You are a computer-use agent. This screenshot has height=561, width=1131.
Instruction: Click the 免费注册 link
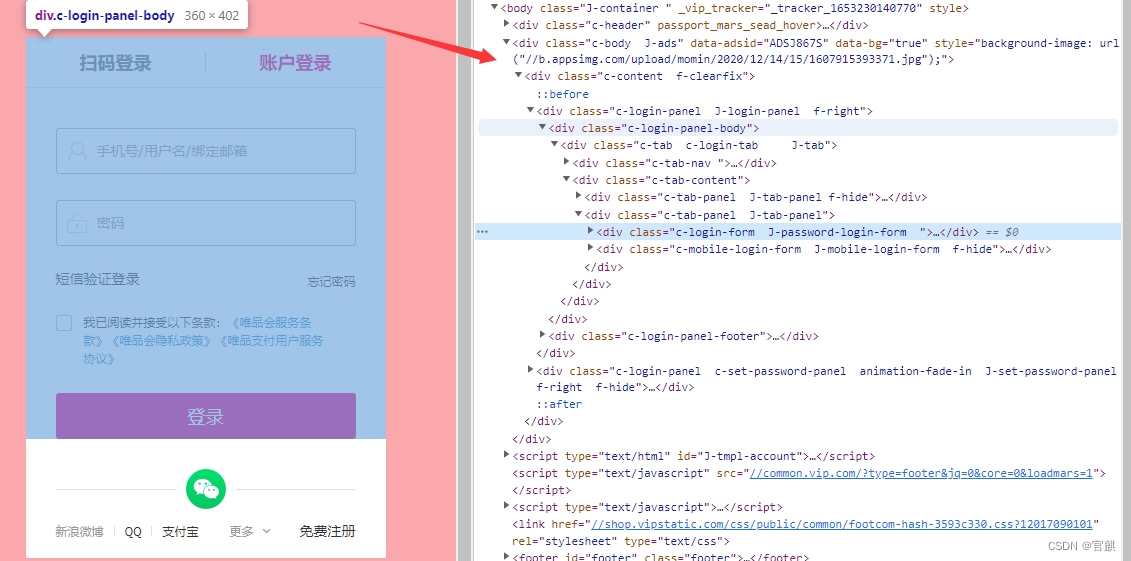pos(327,531)
